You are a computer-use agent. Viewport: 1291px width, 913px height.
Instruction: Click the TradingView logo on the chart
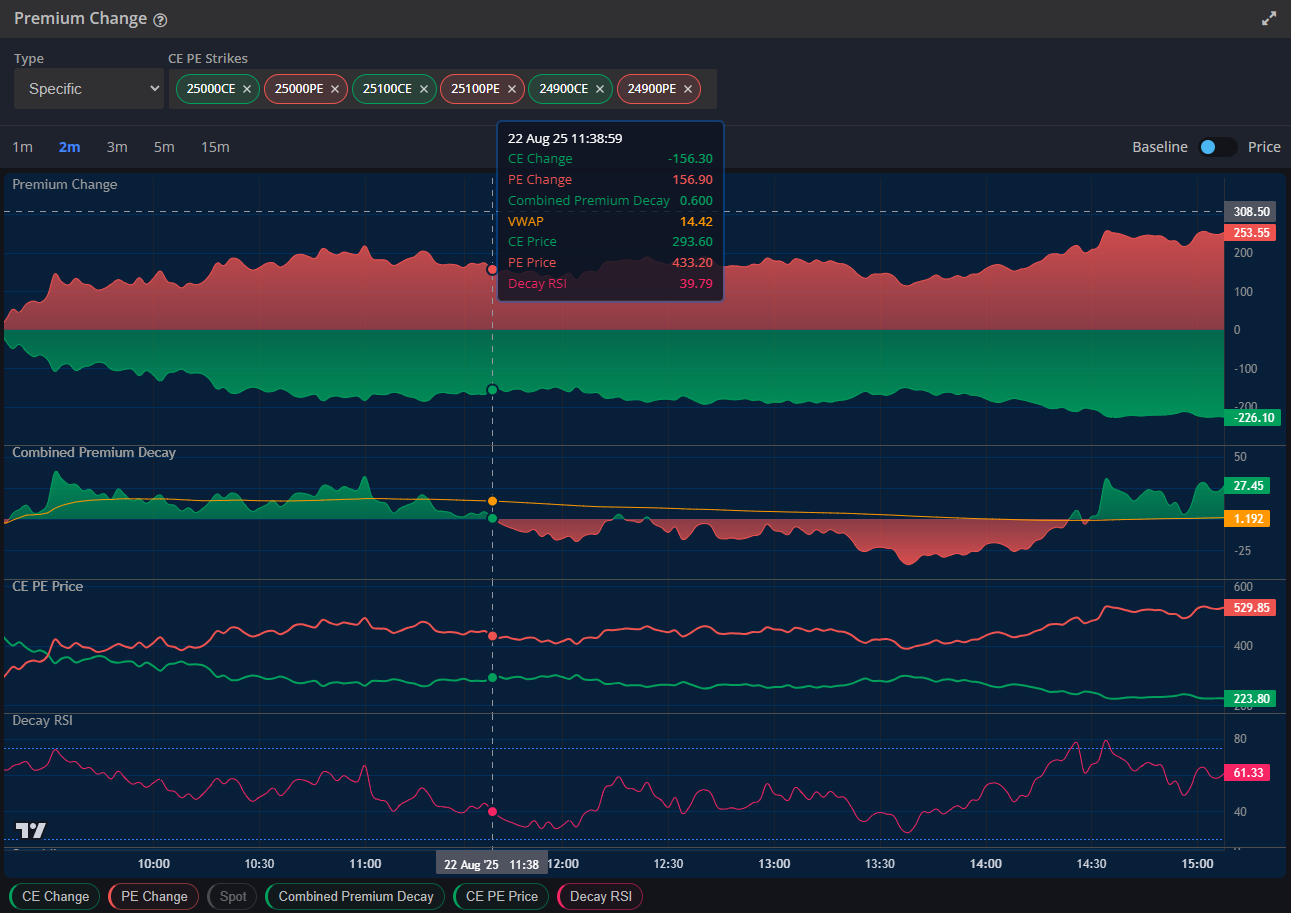31,830
